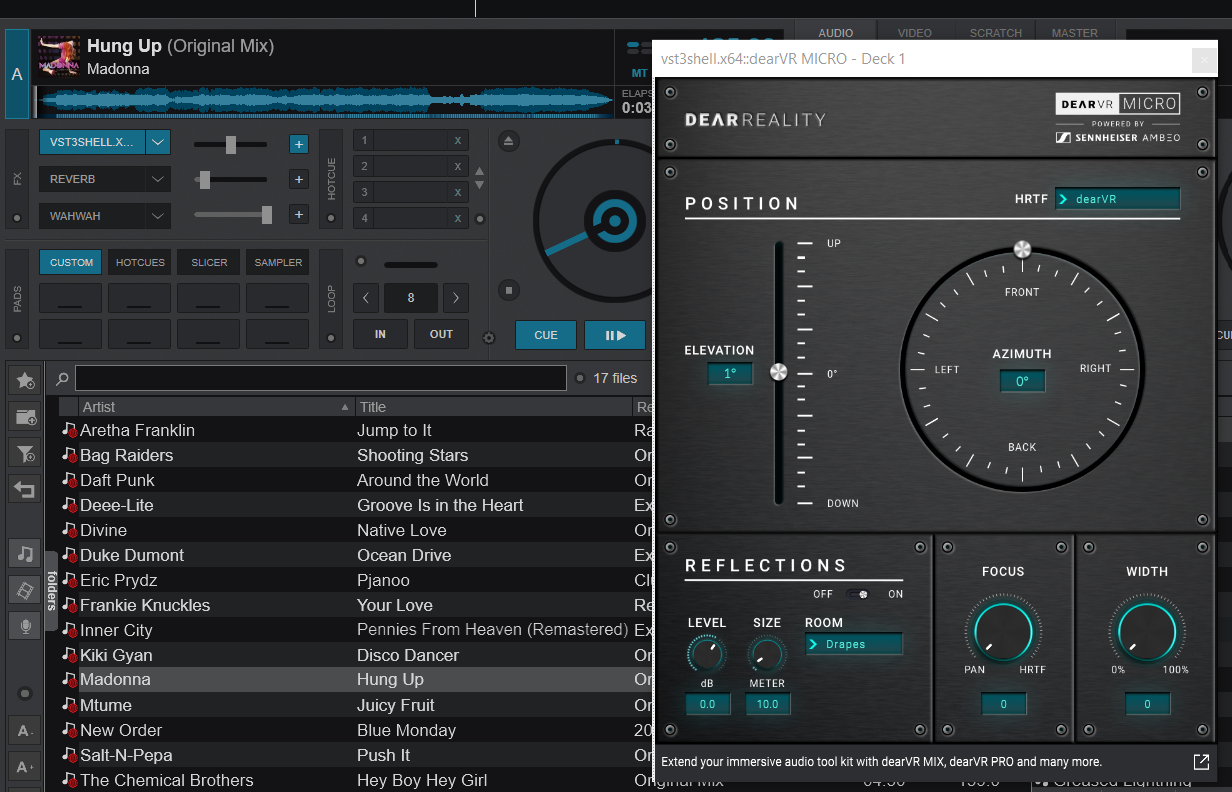The image size is (1232, 792).
Task: Toggle the round button right of hotcue 4
Action: pos(480,219)
